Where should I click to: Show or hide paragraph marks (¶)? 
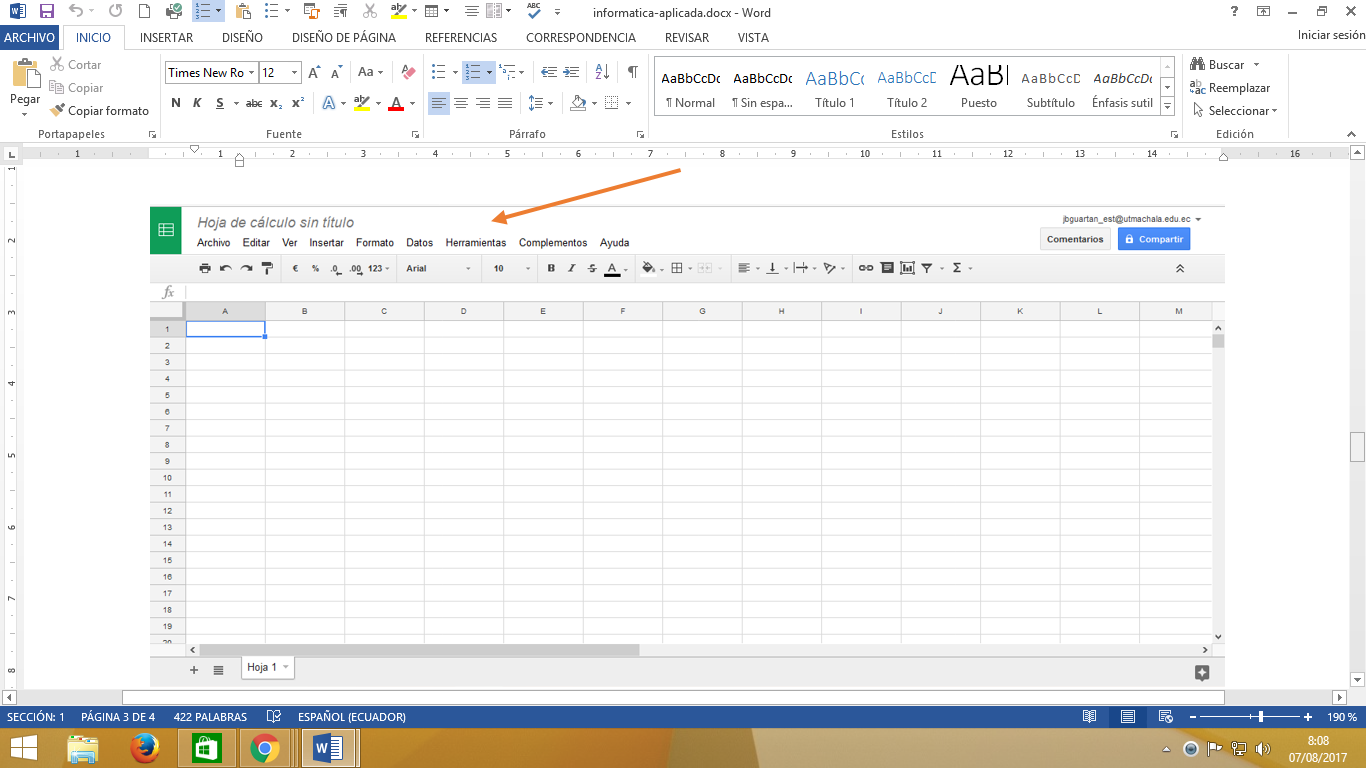[632, 72]
